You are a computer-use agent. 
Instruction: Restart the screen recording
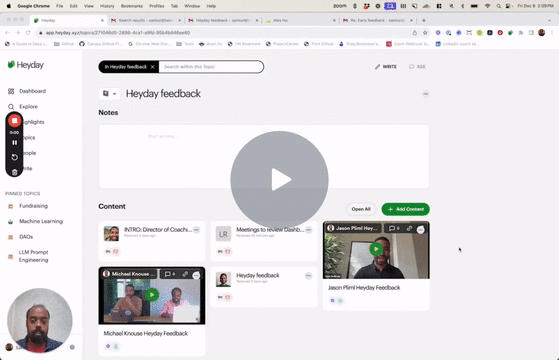tap(15, 157)
